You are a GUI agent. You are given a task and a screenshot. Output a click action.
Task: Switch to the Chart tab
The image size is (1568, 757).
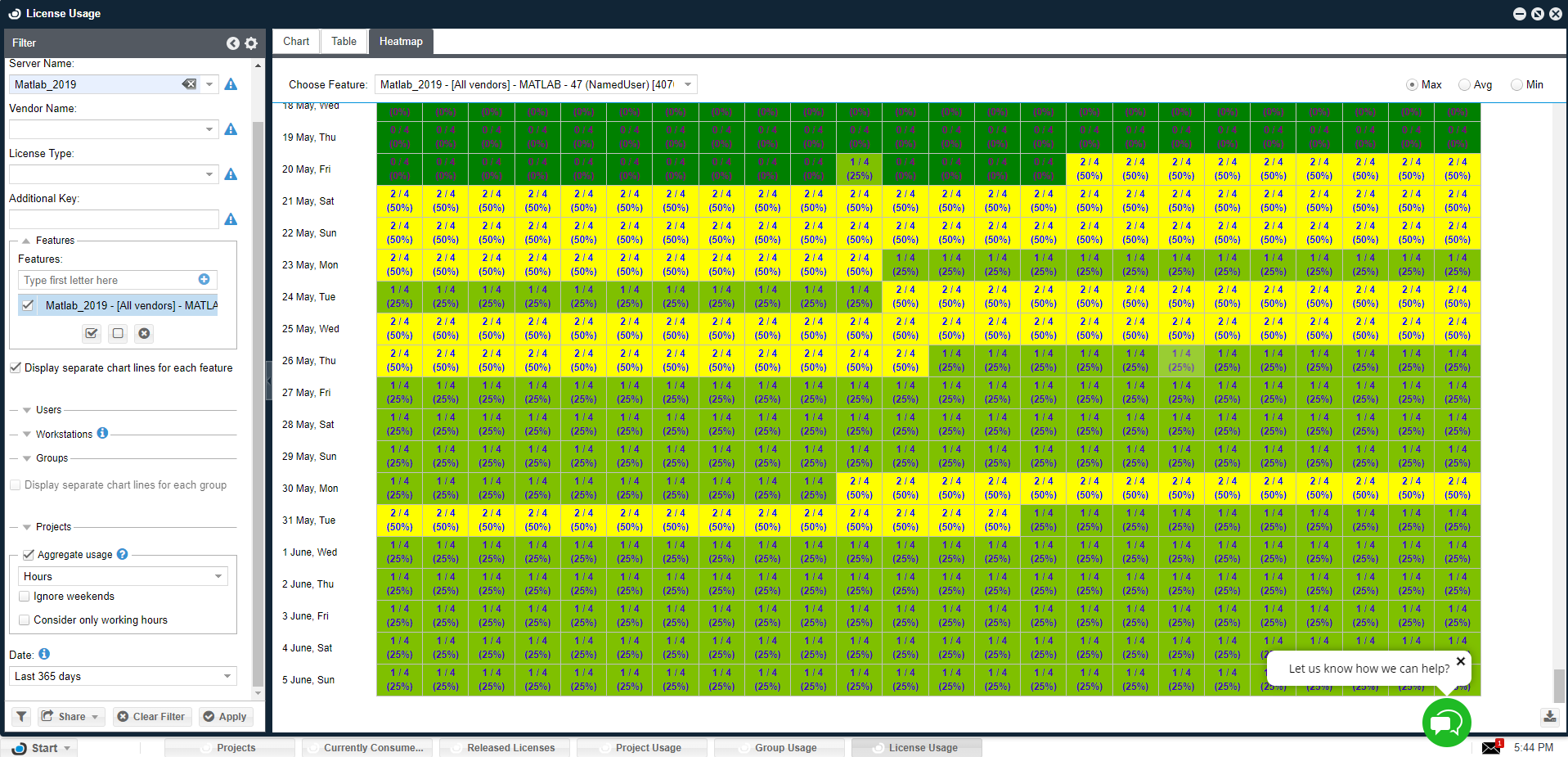296,42
